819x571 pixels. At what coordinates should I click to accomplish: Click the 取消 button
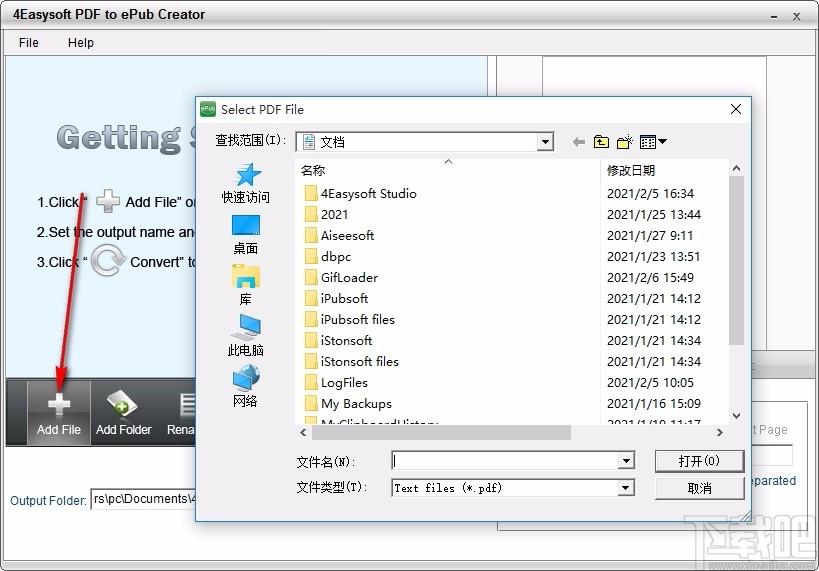pos(699,488)
